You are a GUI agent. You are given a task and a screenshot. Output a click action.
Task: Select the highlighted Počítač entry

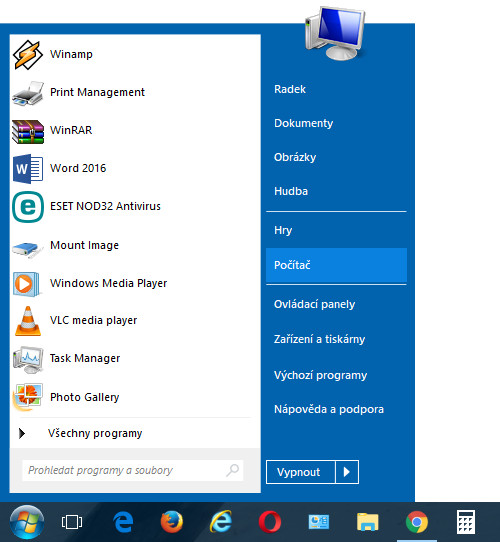(x=336, y=265)
